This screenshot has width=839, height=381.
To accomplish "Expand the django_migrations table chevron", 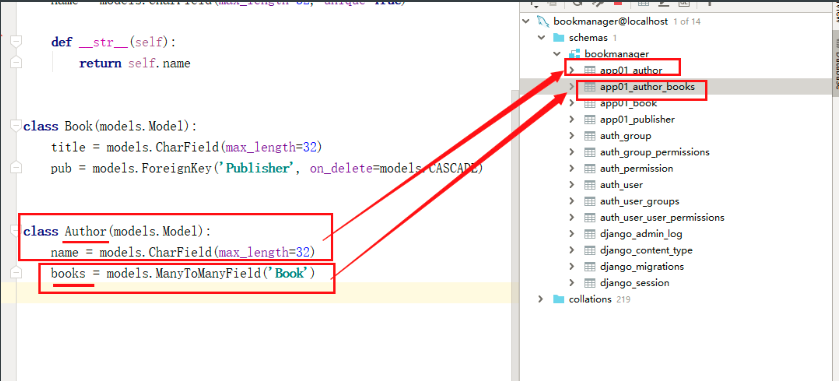I will (572, 266).
